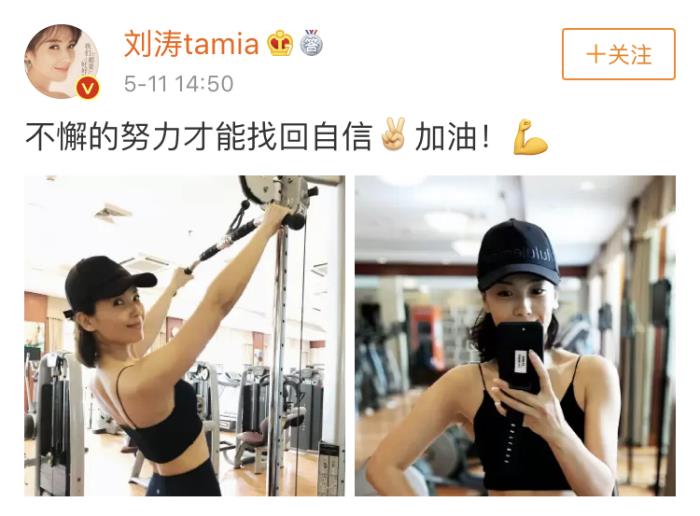Open the left cable-machine workout photo
Image resolution: width=700 pixels, height=516 pixels.
(184, 336)
